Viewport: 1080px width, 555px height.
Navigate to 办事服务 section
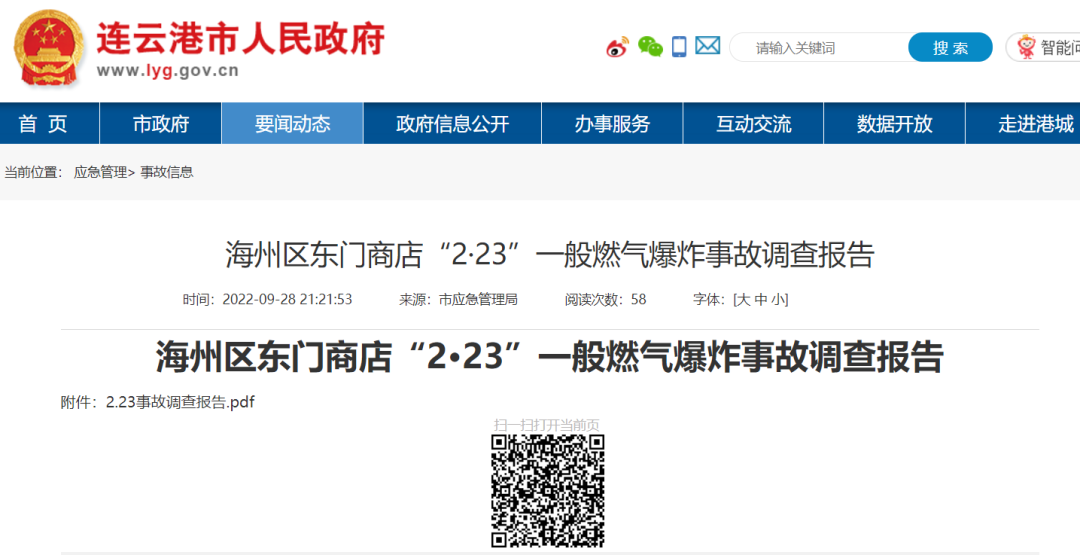pos(612,124)
